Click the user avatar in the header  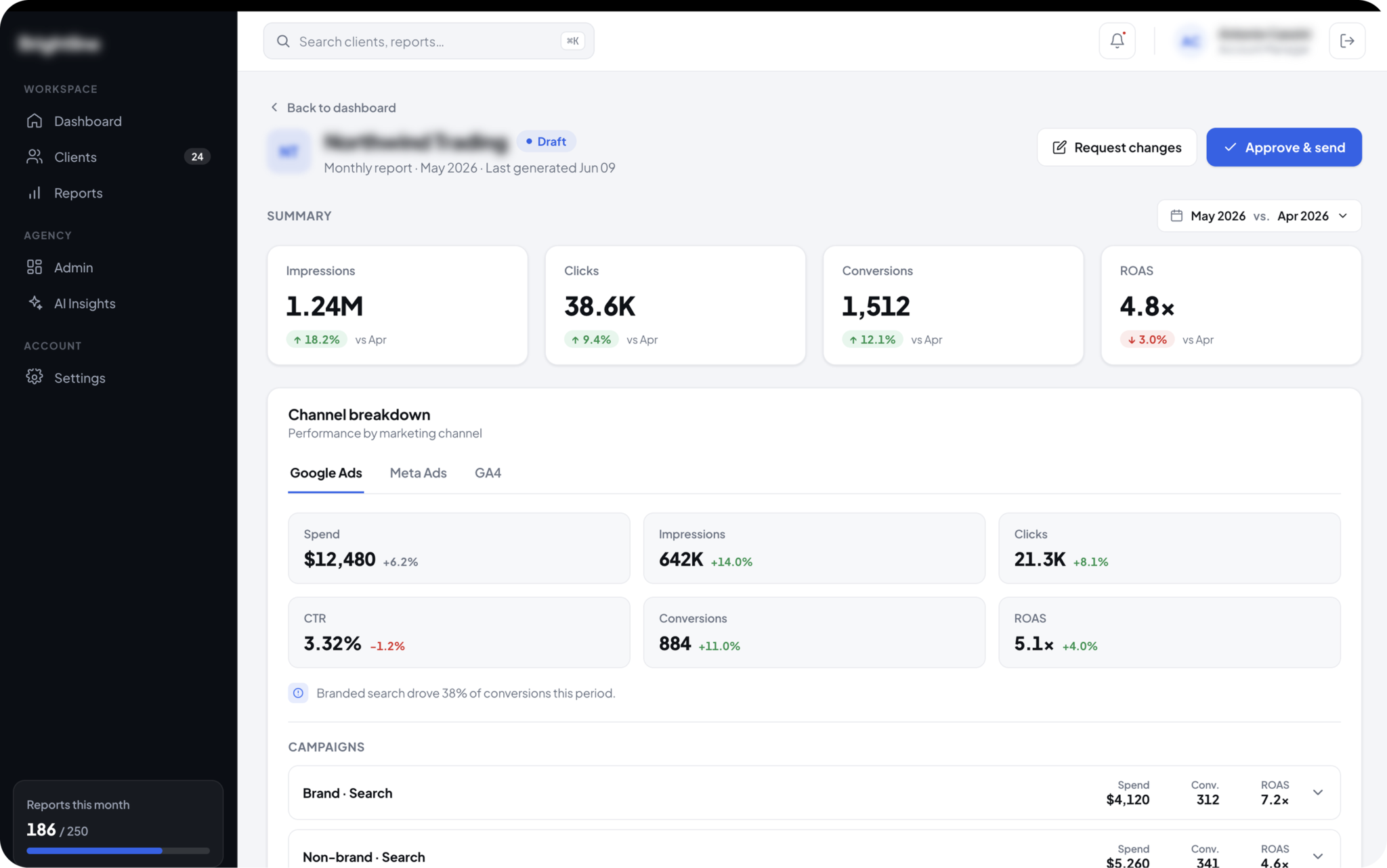pyautogui.click(x=1190, y=41)
